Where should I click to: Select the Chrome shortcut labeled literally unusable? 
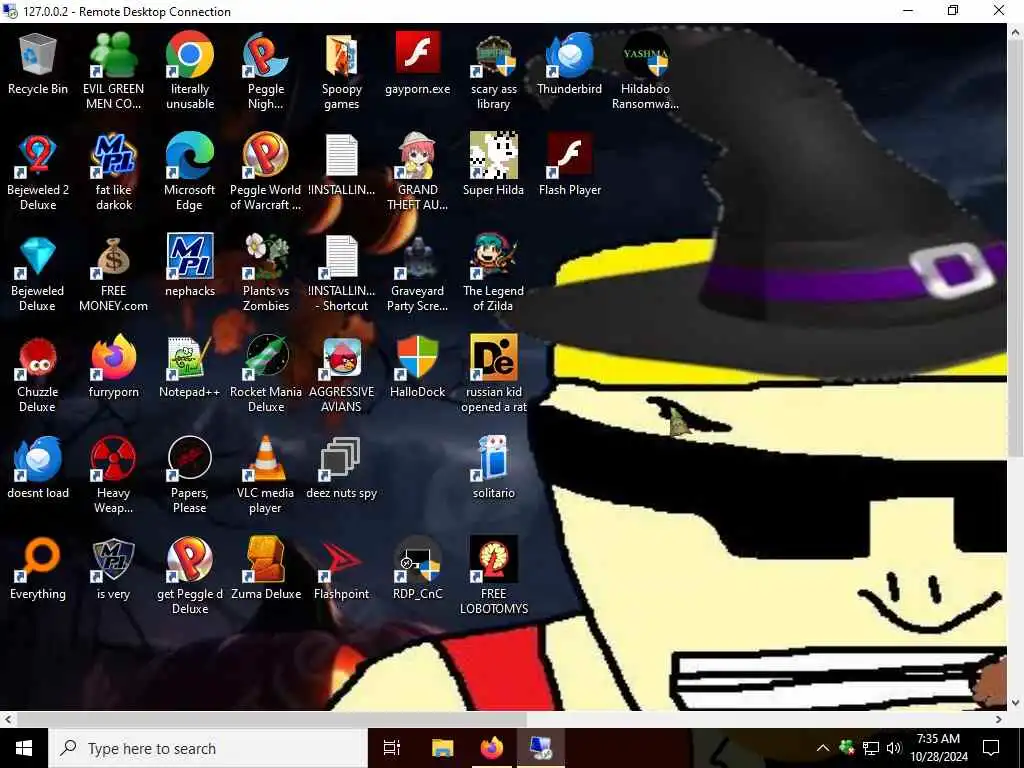189,71
